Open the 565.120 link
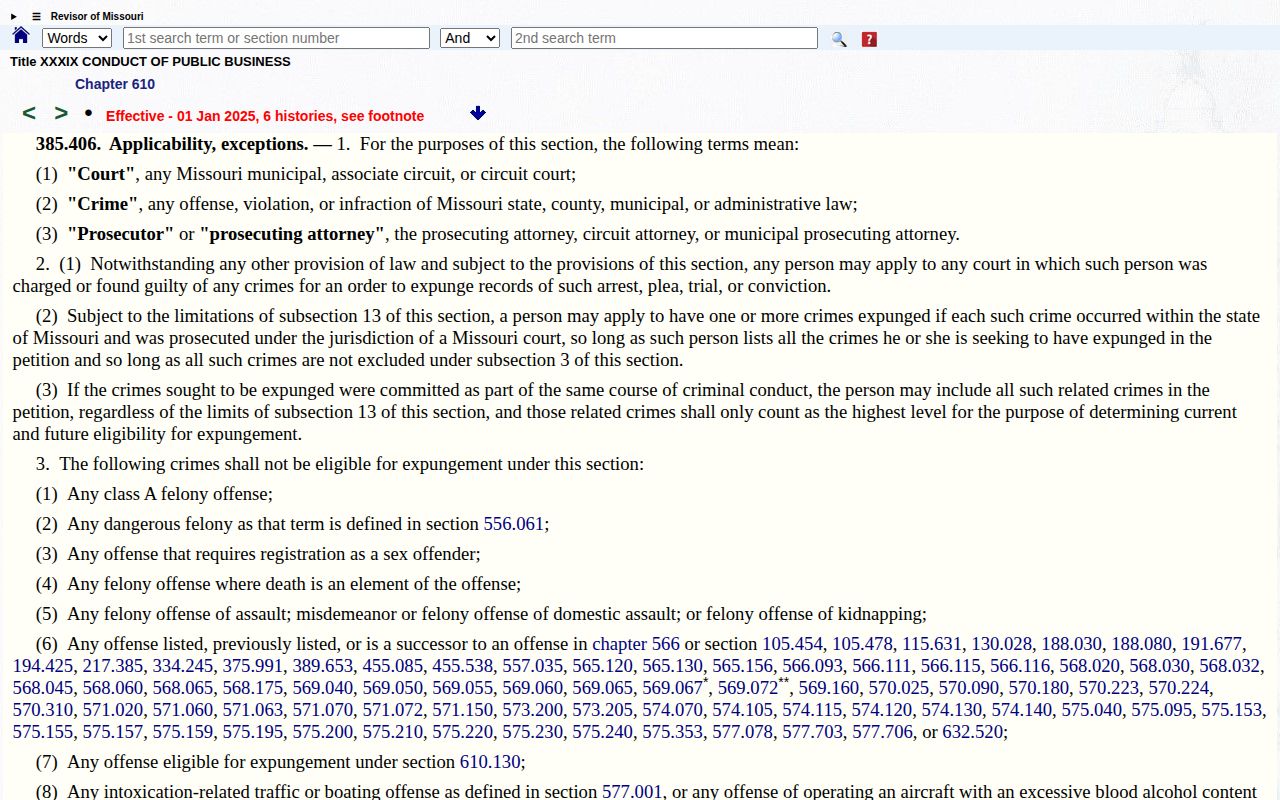Image resolution: width=1280 pixels, height=800 pixels. pyautogui.click(x=603, y=666)
